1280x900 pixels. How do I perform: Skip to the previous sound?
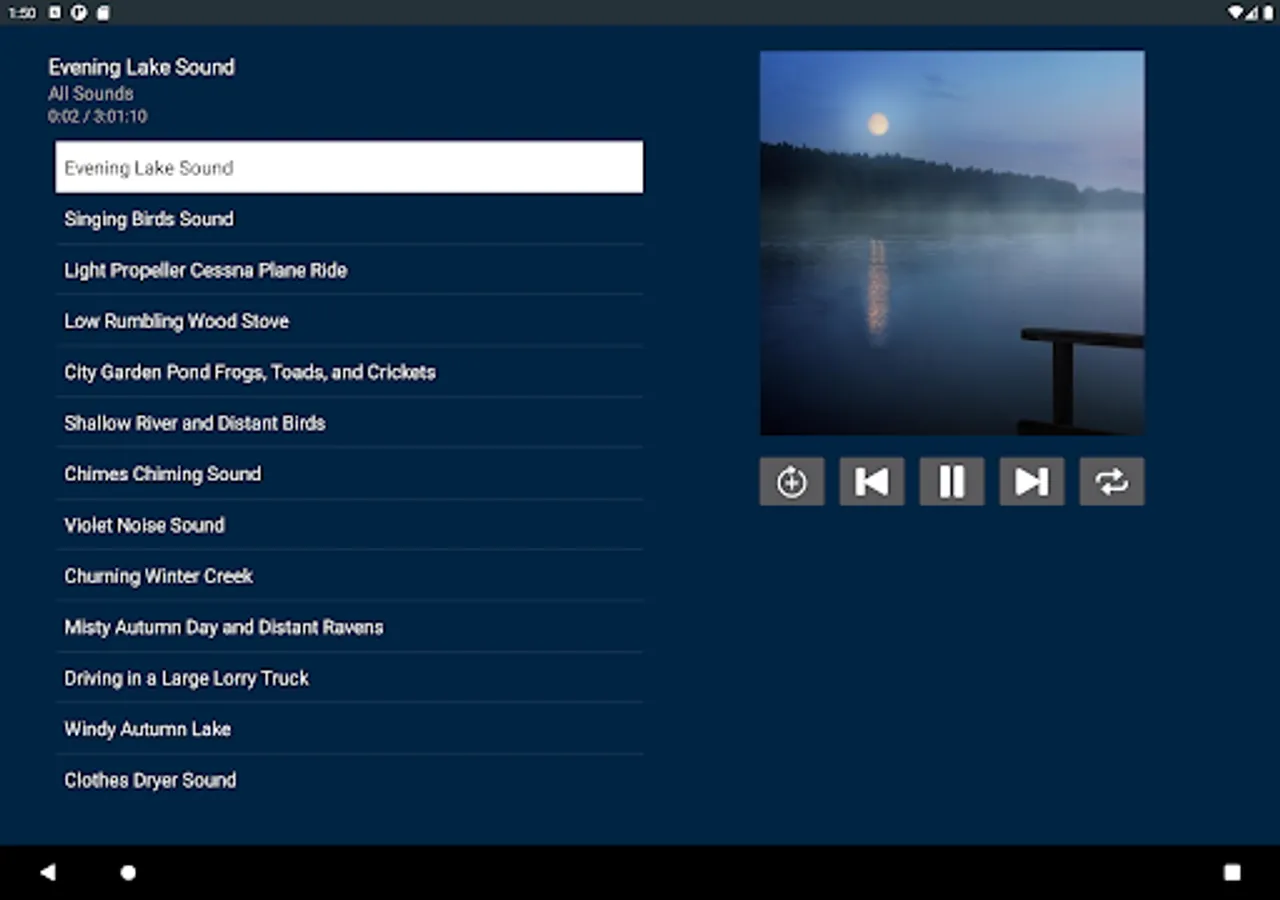coord(871,481)
